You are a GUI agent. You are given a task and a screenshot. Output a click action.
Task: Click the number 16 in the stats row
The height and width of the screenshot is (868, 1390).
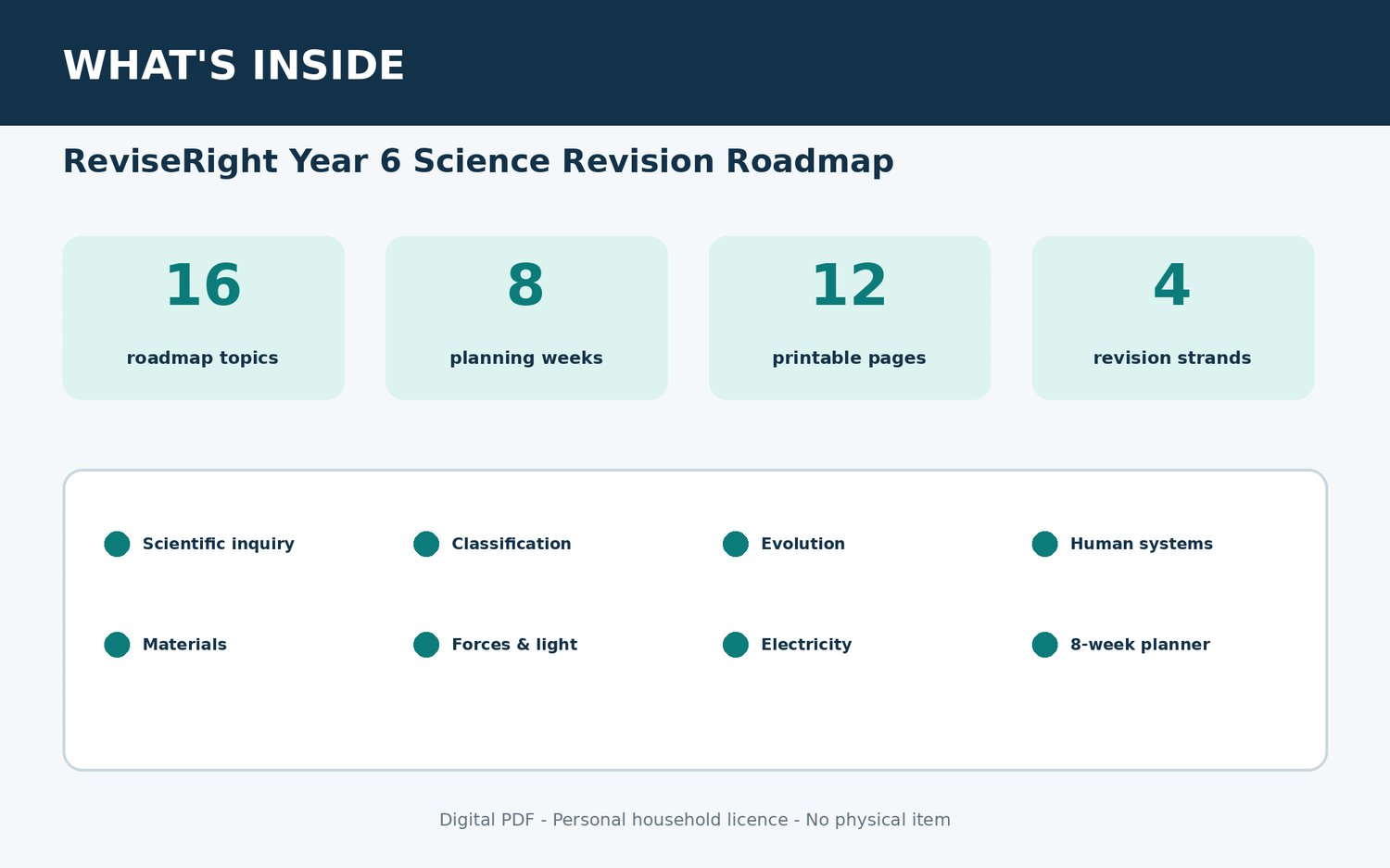[x=203, y=285]
